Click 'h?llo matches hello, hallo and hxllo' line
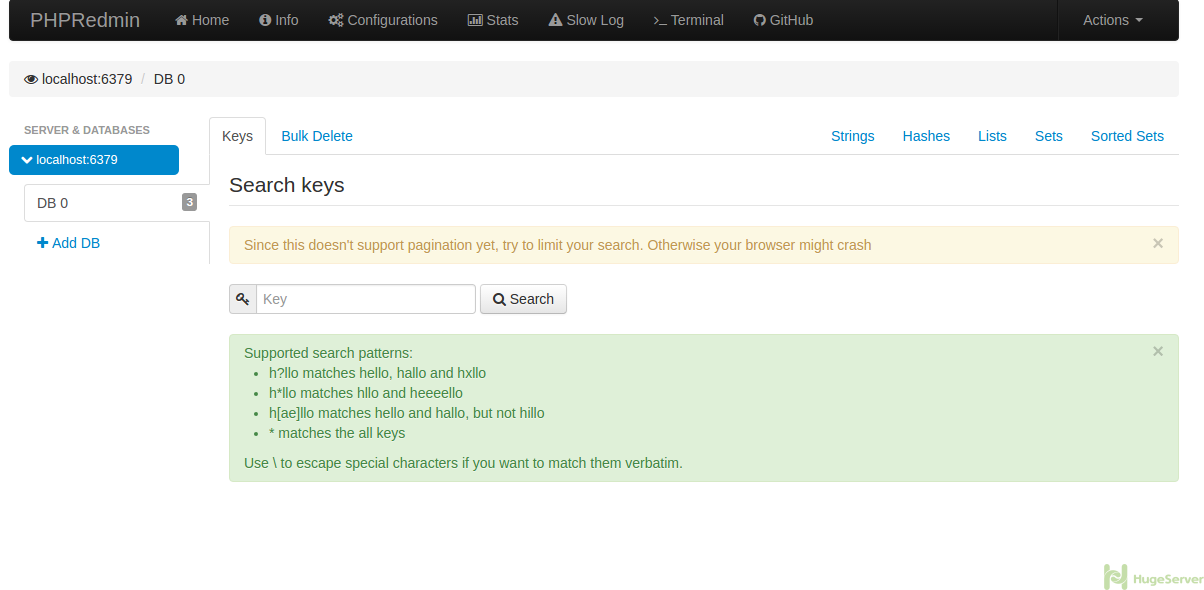This screenshot has height=590, width=1204. pyautogui.click(x=377, y=373)
